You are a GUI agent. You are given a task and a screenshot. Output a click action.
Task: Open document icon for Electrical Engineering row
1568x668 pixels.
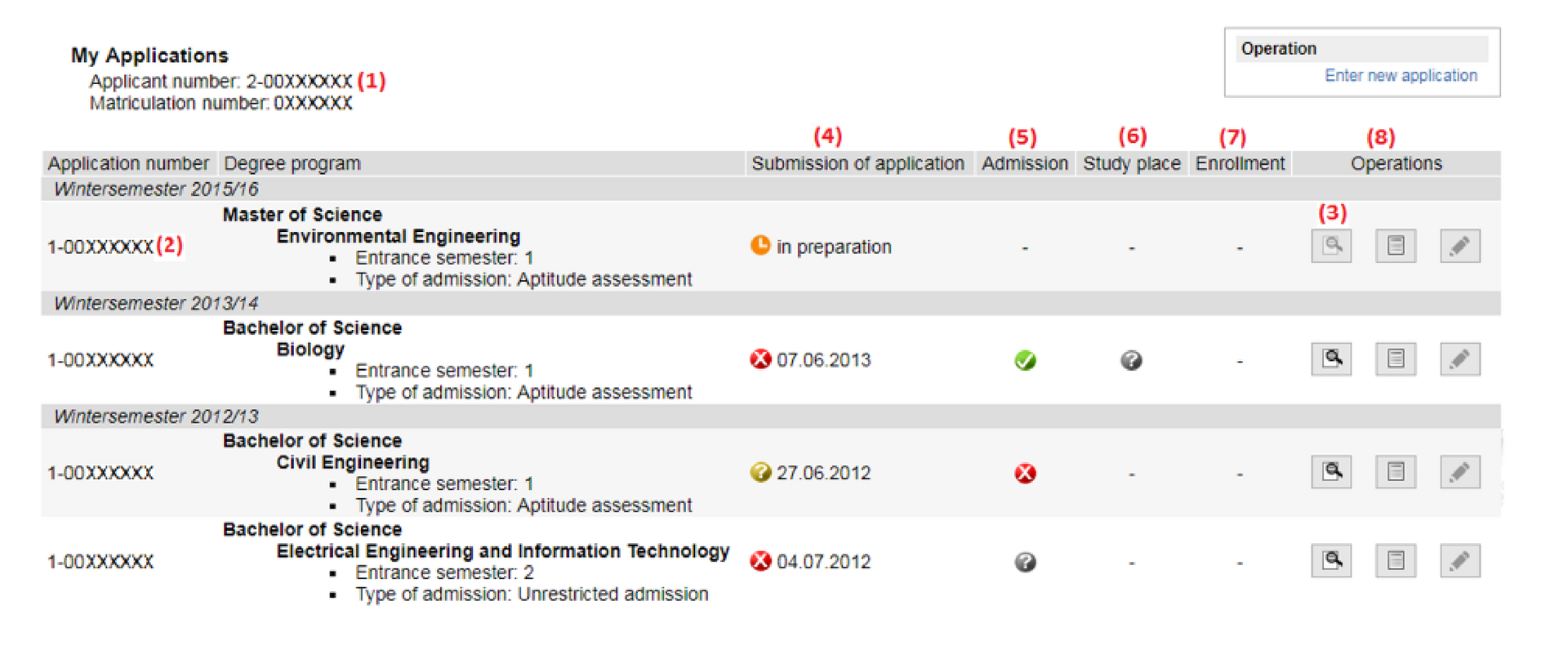tap(1395, 560)
